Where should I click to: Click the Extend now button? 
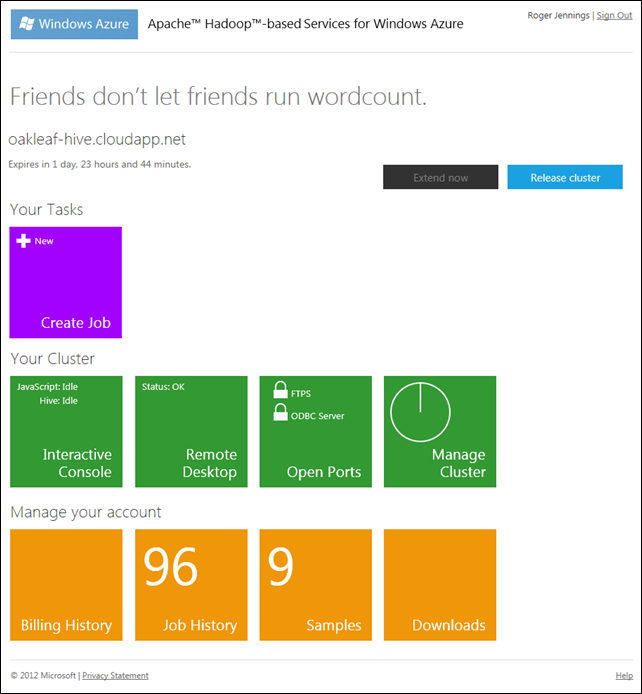pos(441,177)
